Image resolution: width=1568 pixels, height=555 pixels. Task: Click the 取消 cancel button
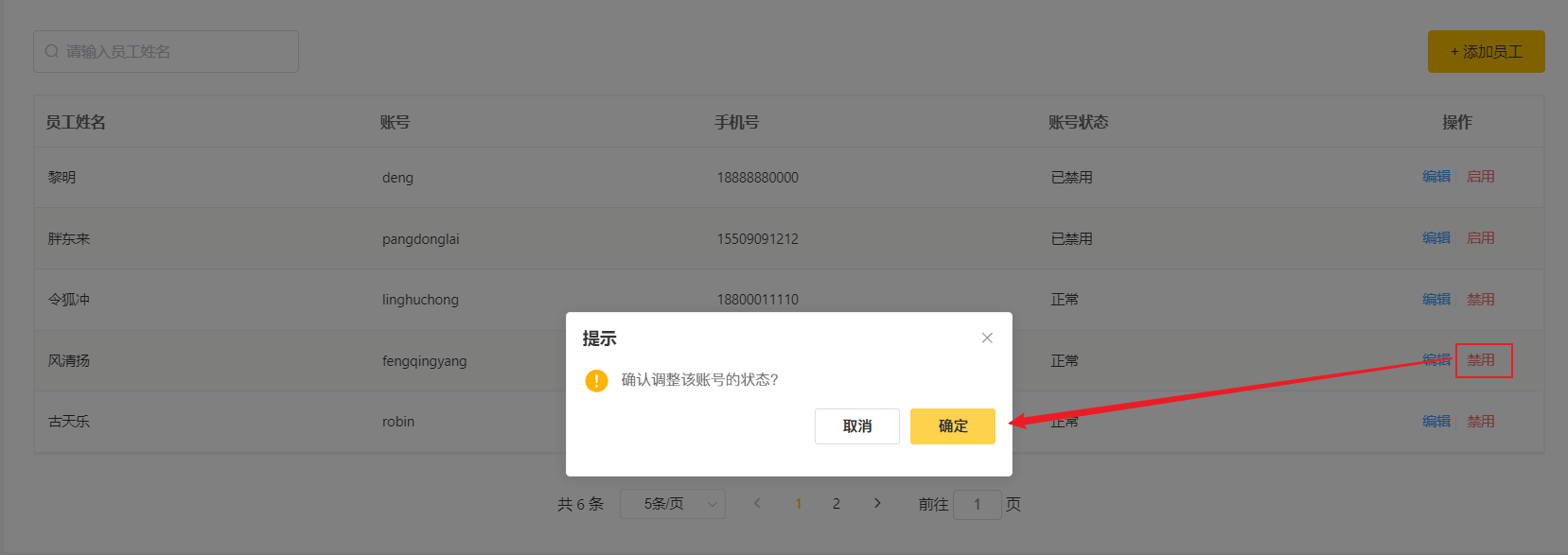coord(856,426)
